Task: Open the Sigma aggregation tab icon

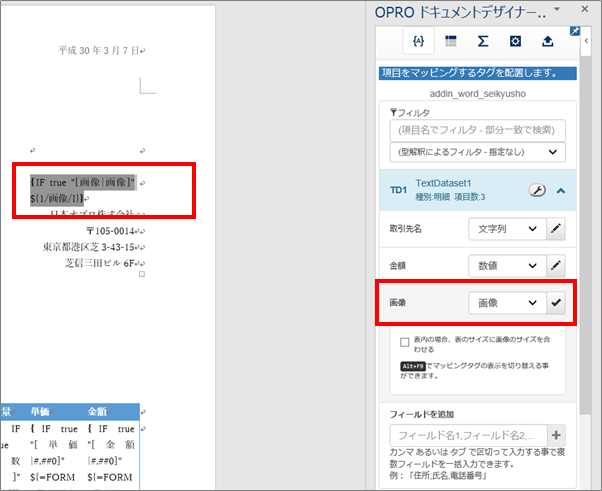Action: tap(483, 41)
